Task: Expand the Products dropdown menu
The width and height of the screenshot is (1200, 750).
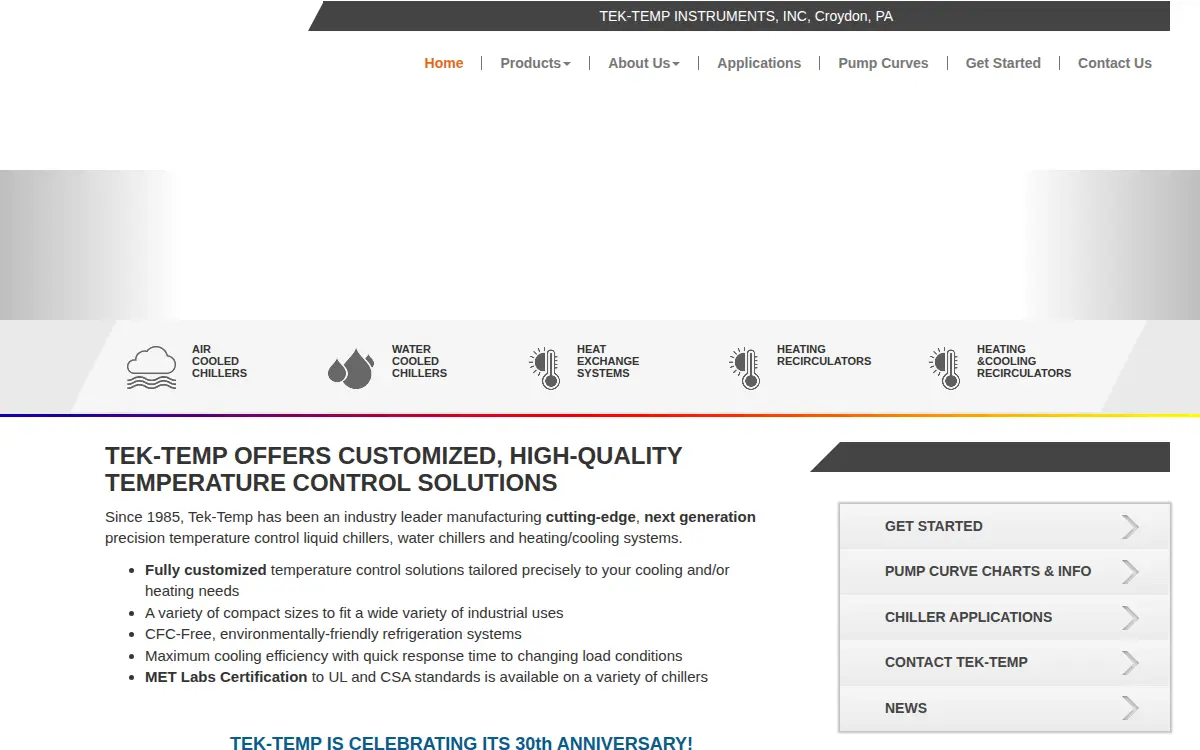Action: point(535,63)
